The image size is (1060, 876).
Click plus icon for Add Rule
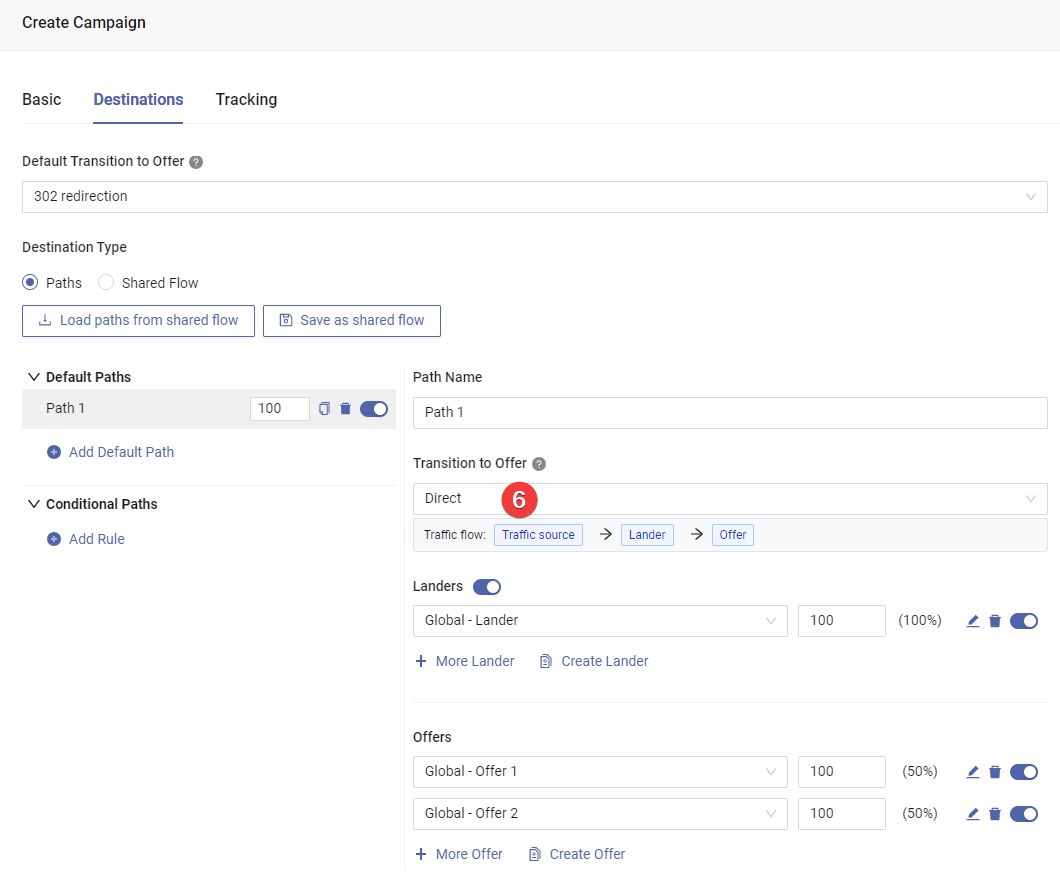point(54,539)
